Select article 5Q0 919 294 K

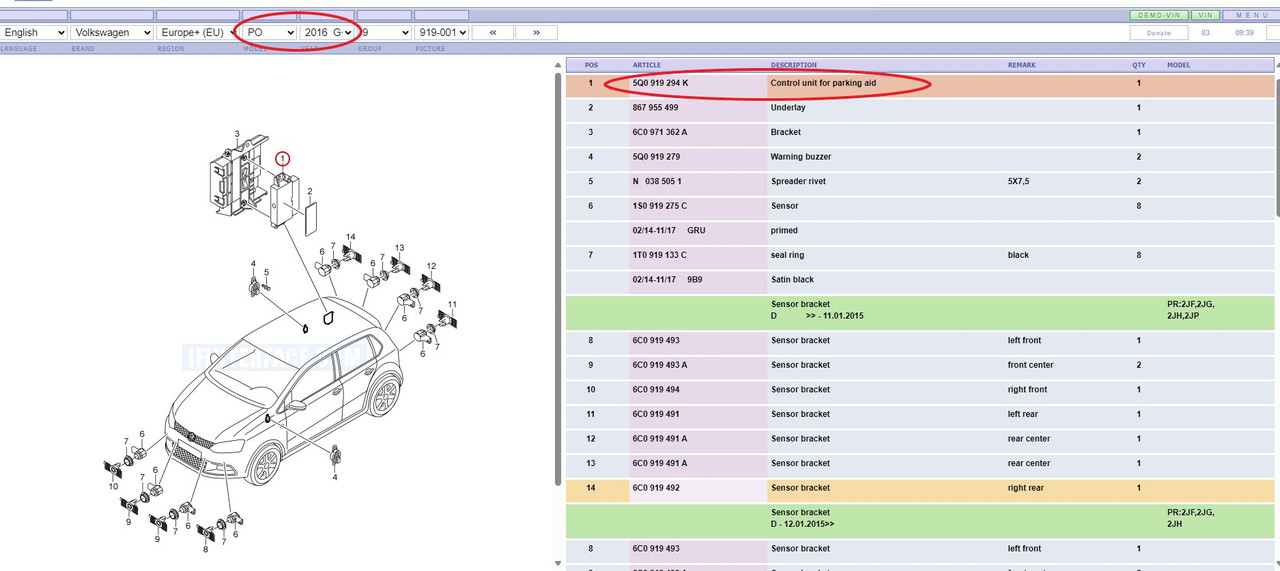(x=660, y=83)
